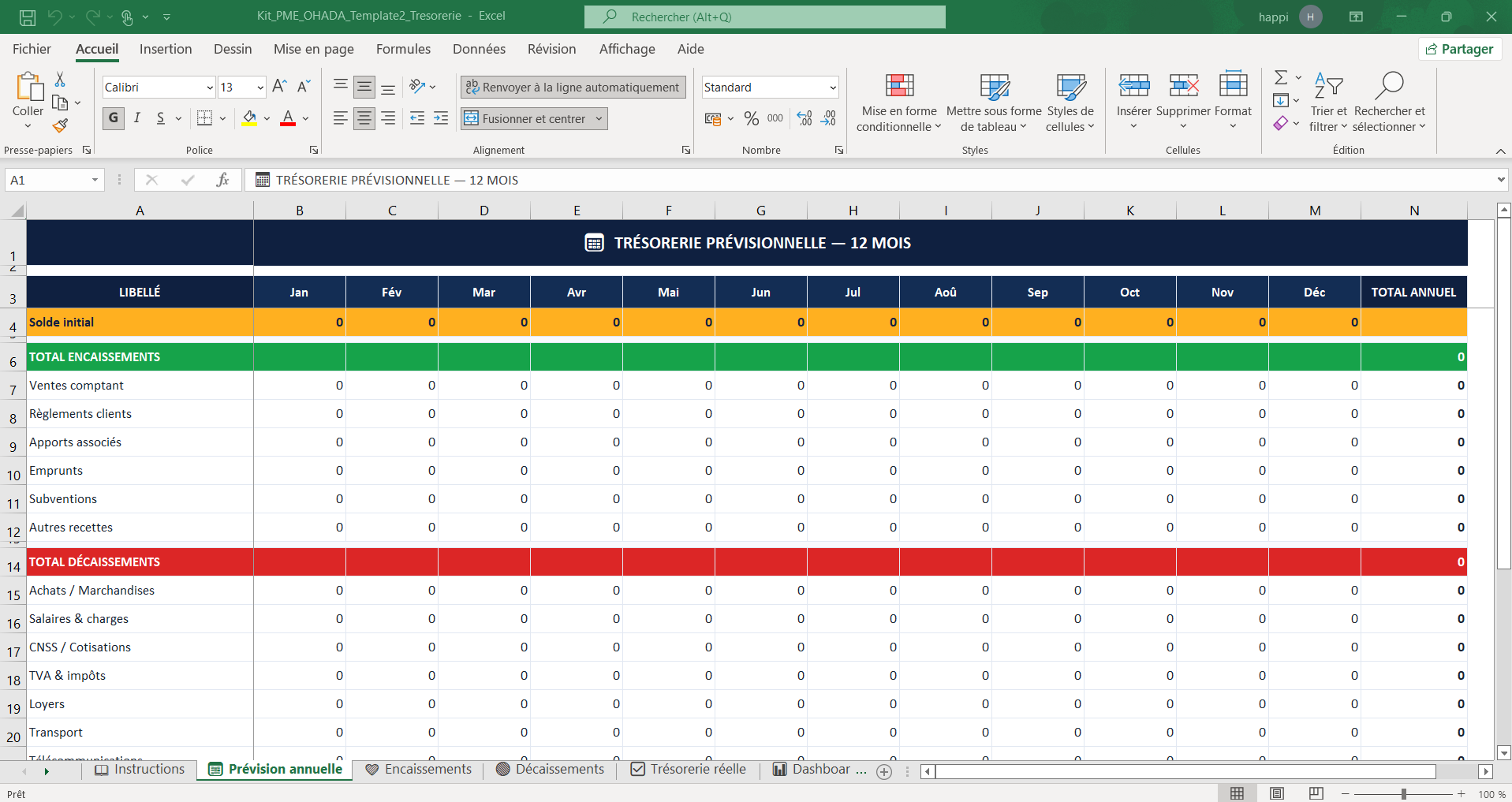Switch to the Insertion ribbon tab
This screenshot has width=1512, height=802.
coord(166,49)
